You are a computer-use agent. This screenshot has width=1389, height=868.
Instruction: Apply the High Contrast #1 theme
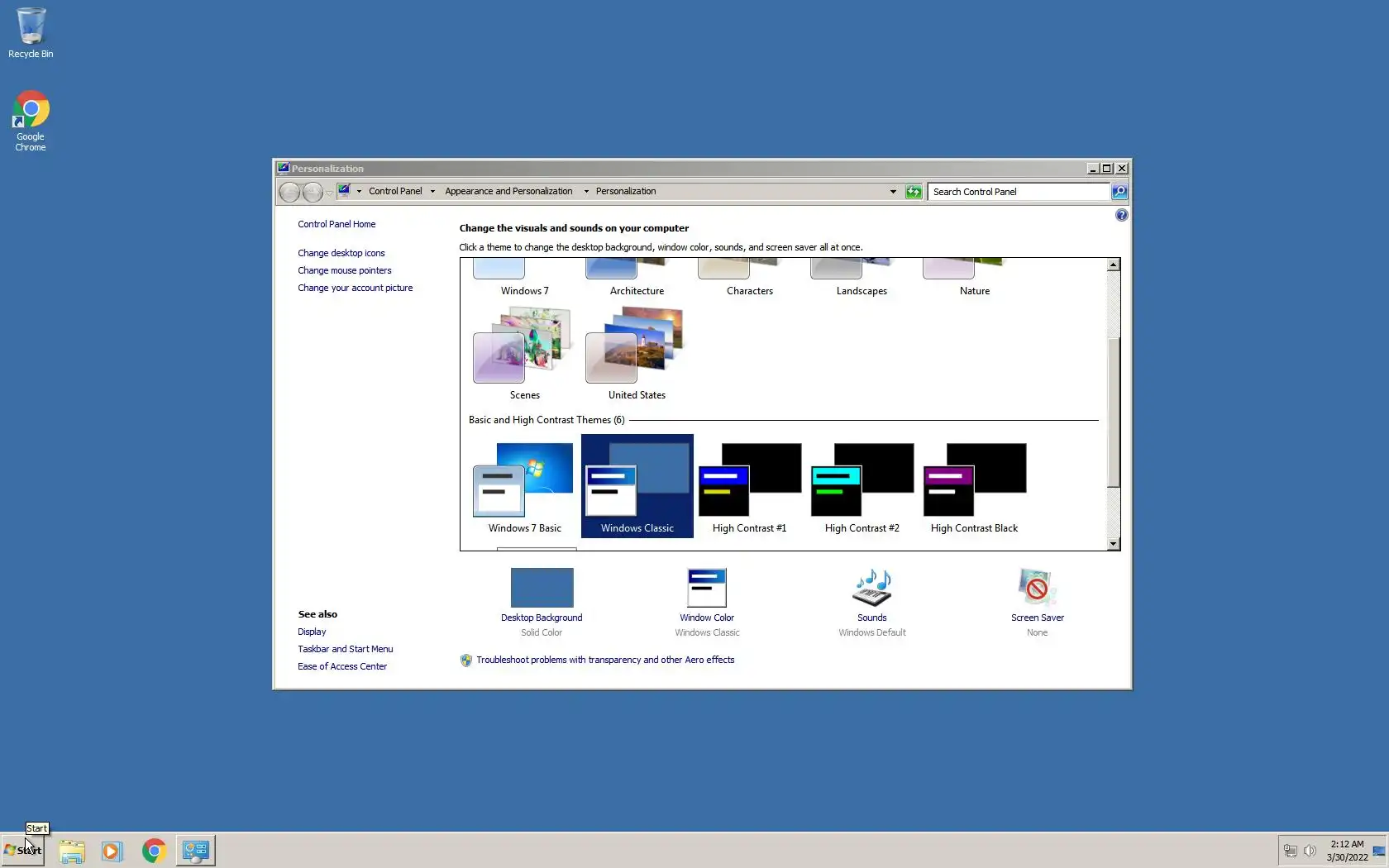pos(749,488)
